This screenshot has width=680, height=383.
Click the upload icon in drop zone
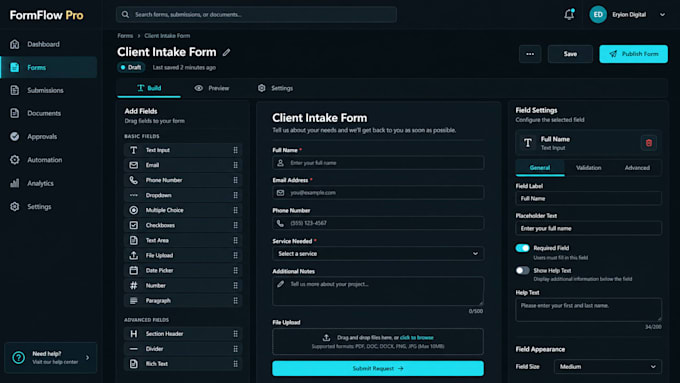326,337
